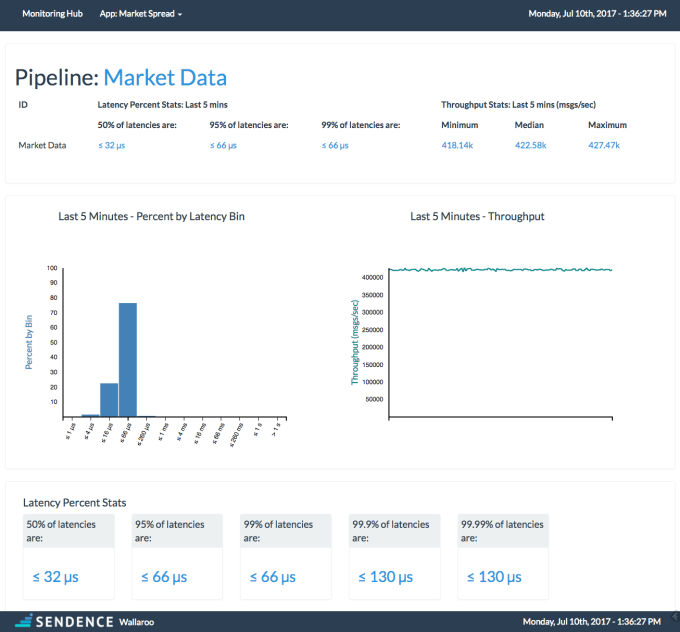Click the 99.99% of latencies stat card
The image size is (680, 632).
point(504,556)
